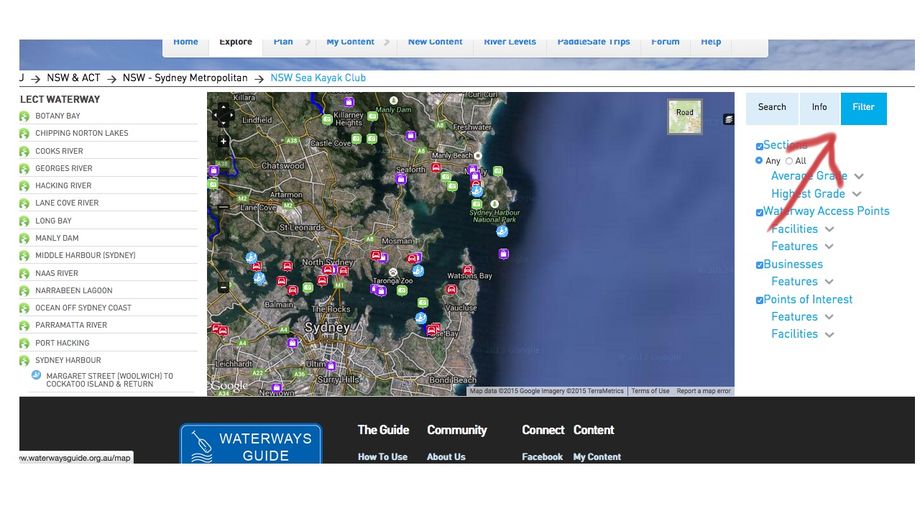This screenshot has height=506, width=920.
Task: Uncheck the Sections checkbox
Action: [759, 146]
